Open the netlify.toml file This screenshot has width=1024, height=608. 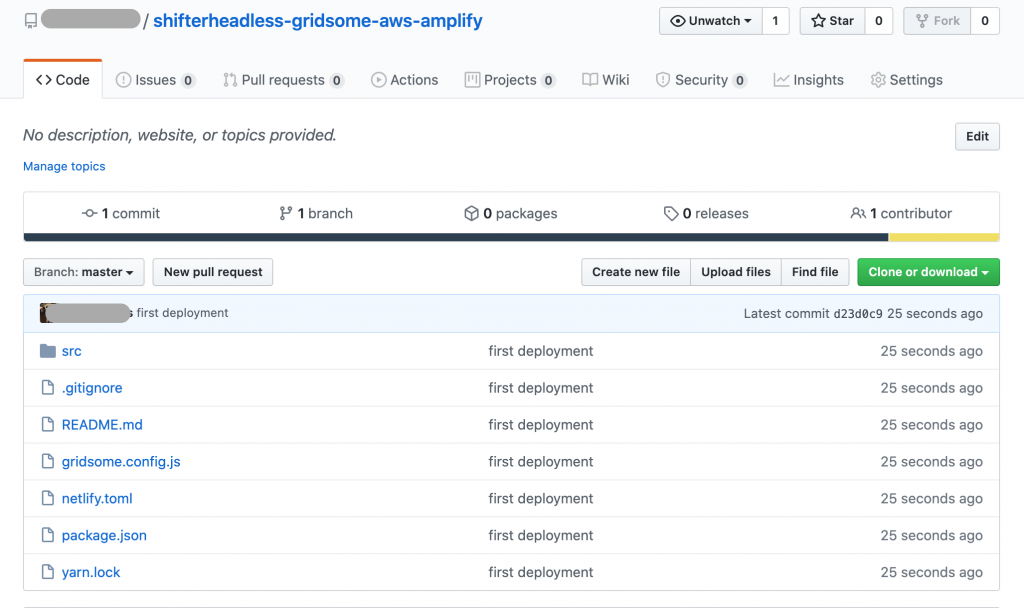coord(97,498)
